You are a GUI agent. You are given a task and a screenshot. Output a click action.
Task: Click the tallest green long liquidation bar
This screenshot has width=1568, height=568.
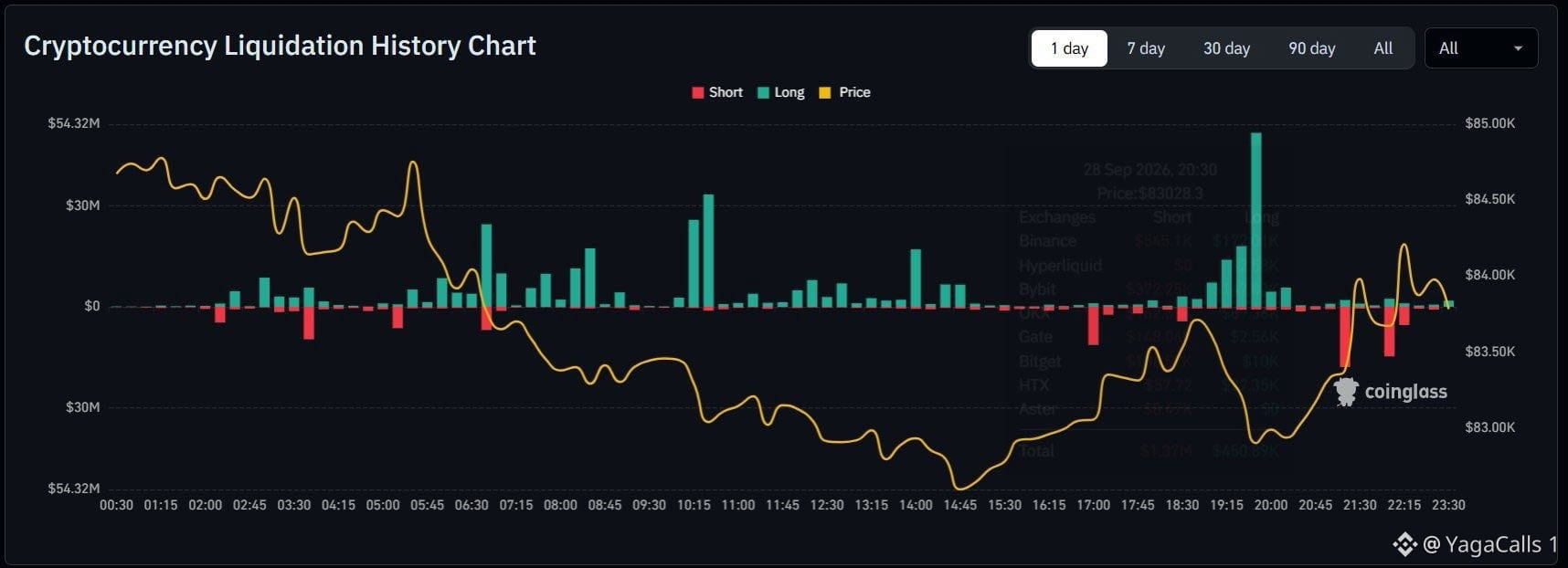[1256, 219]
